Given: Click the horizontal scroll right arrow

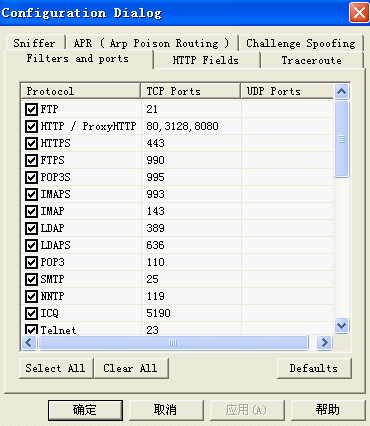Looking at the screenshot, I should click(325, 343).
